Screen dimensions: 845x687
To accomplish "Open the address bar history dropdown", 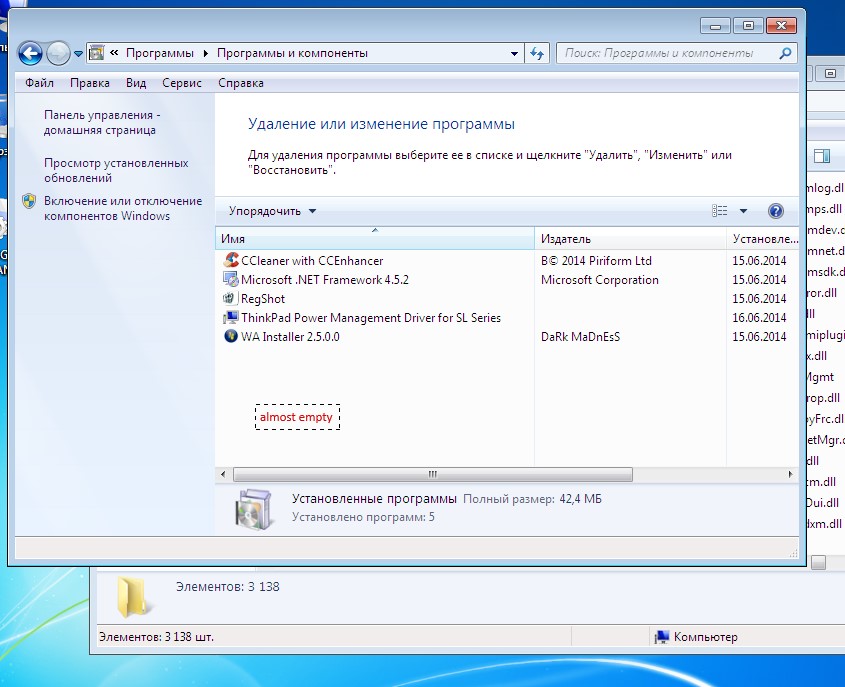I will [x=514, y=53].
